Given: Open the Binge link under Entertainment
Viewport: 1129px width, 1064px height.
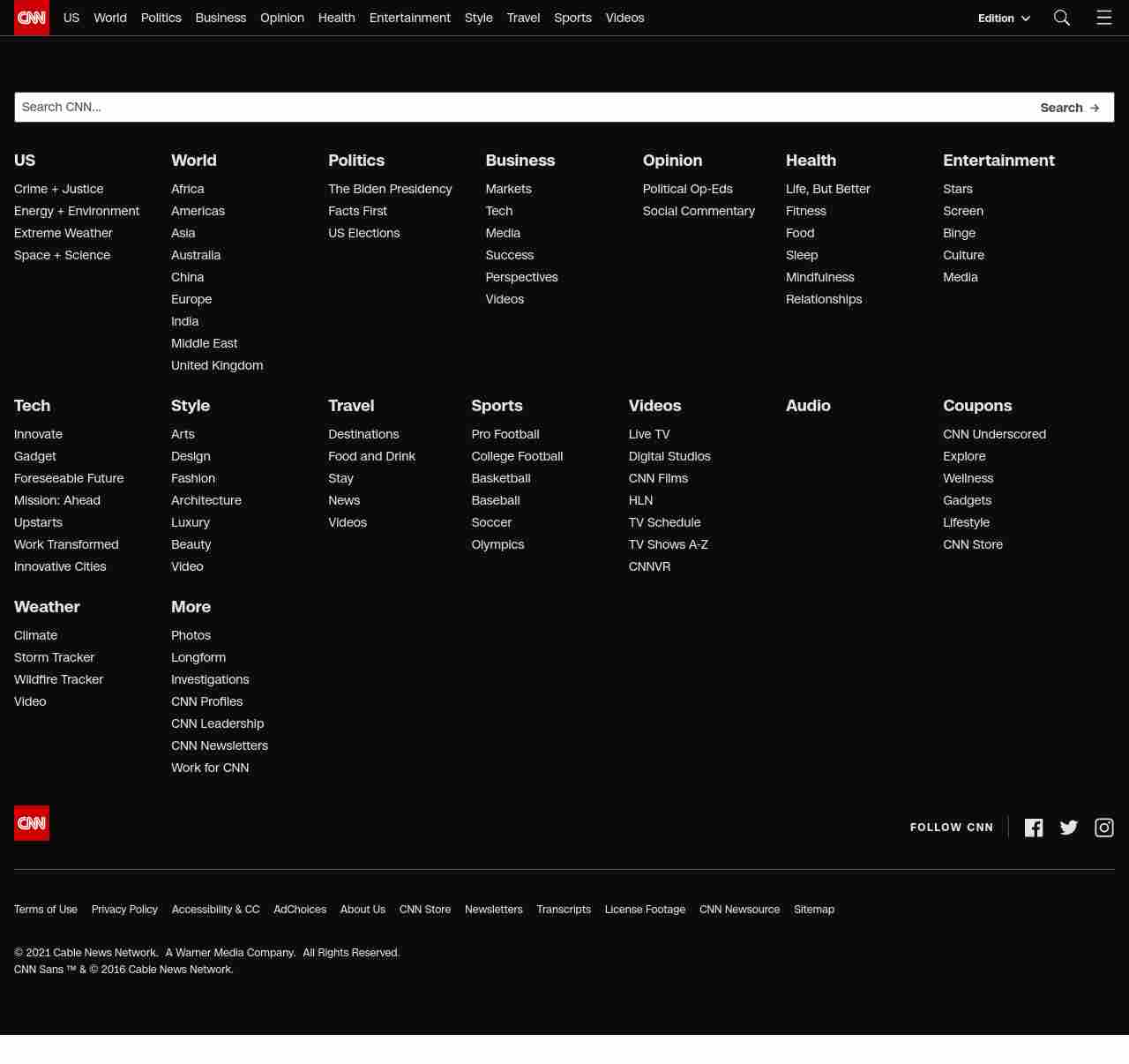Looking at the screenshot, I should click(x=959, y=233).
